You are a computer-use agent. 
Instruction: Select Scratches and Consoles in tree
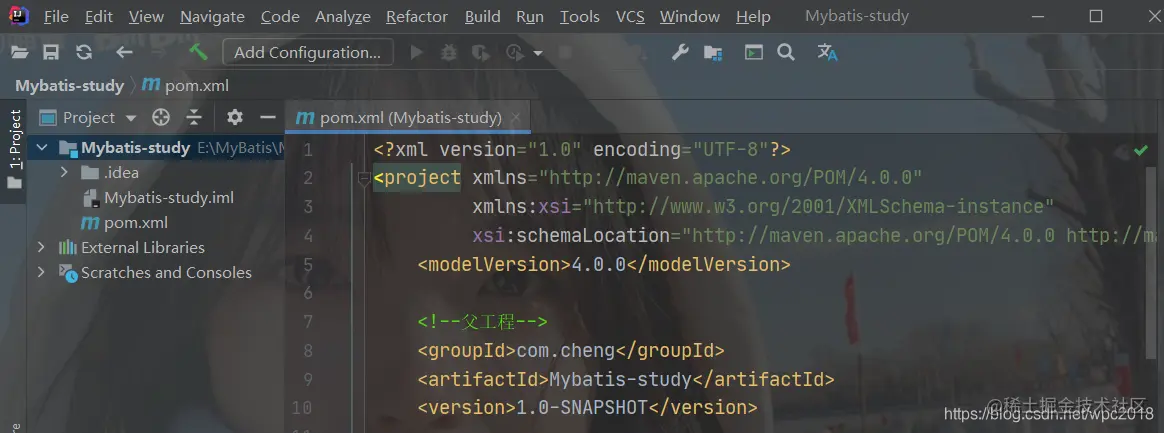point(154,273)
